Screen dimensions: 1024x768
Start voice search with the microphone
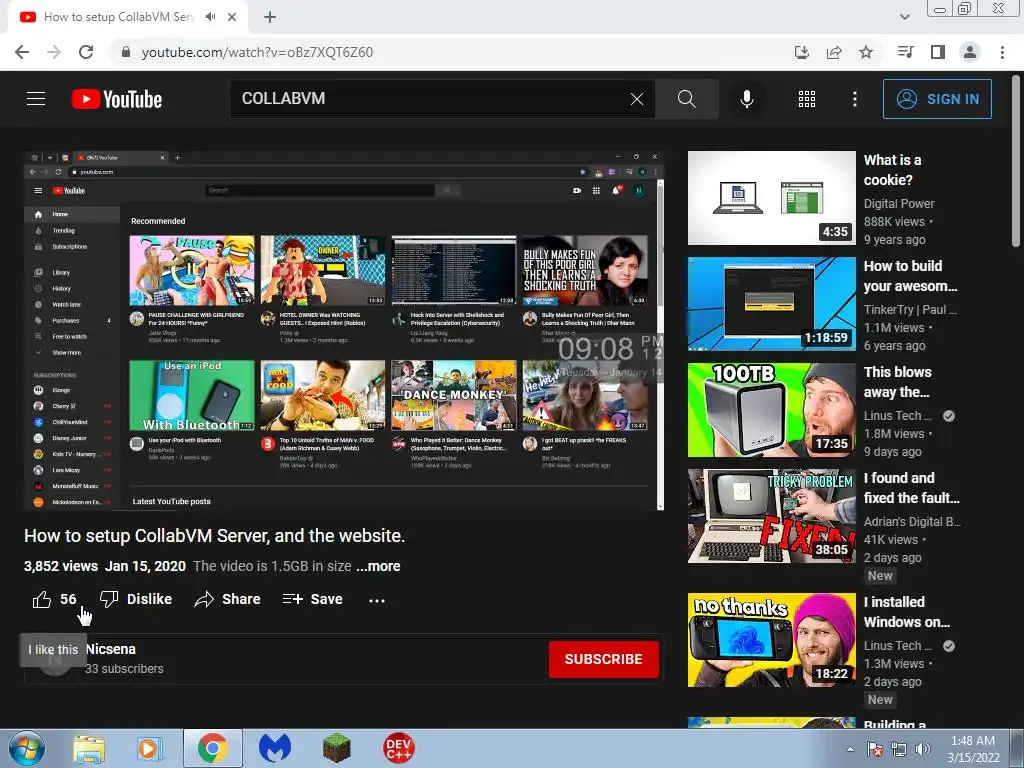click(x=746, y=99)
